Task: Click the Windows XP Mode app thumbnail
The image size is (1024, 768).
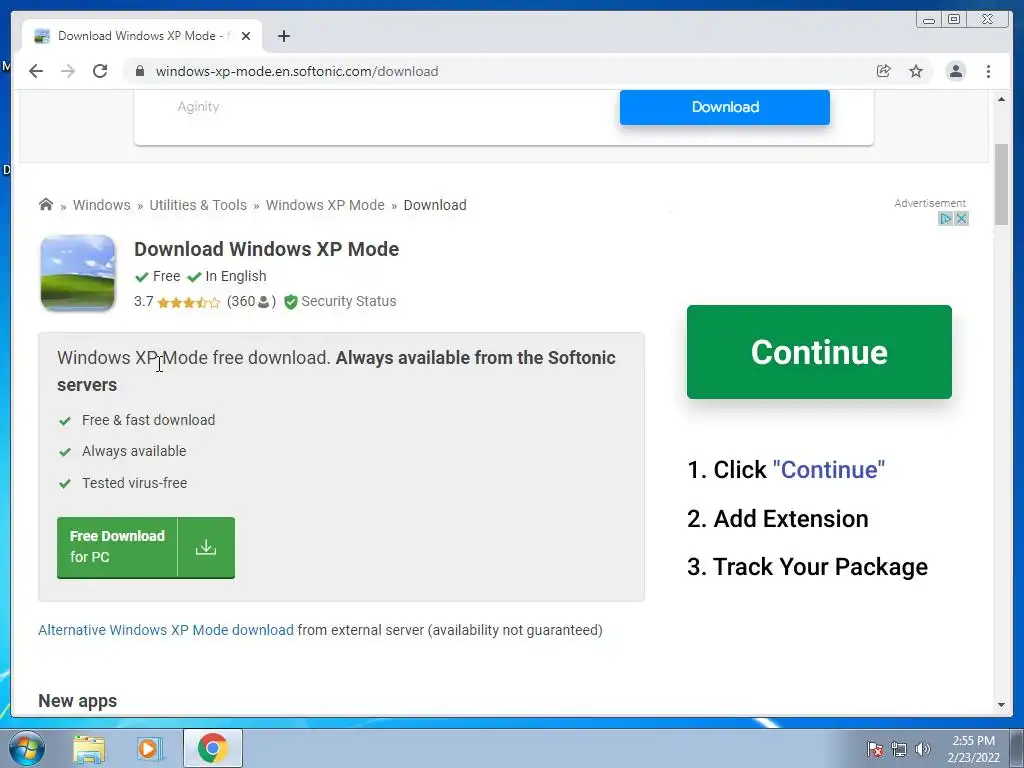Action: point(78,273)
